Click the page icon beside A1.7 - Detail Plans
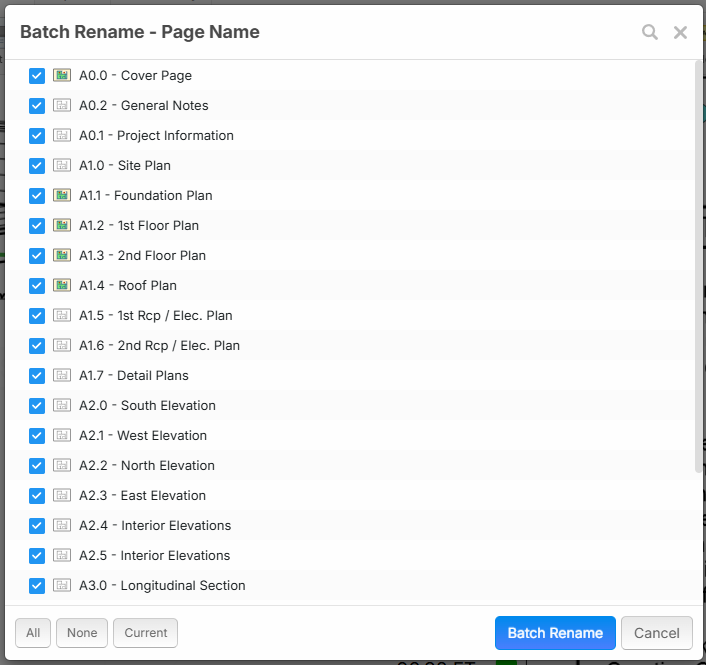This screenshot has height=665, width=706. [x=62, y=375]
